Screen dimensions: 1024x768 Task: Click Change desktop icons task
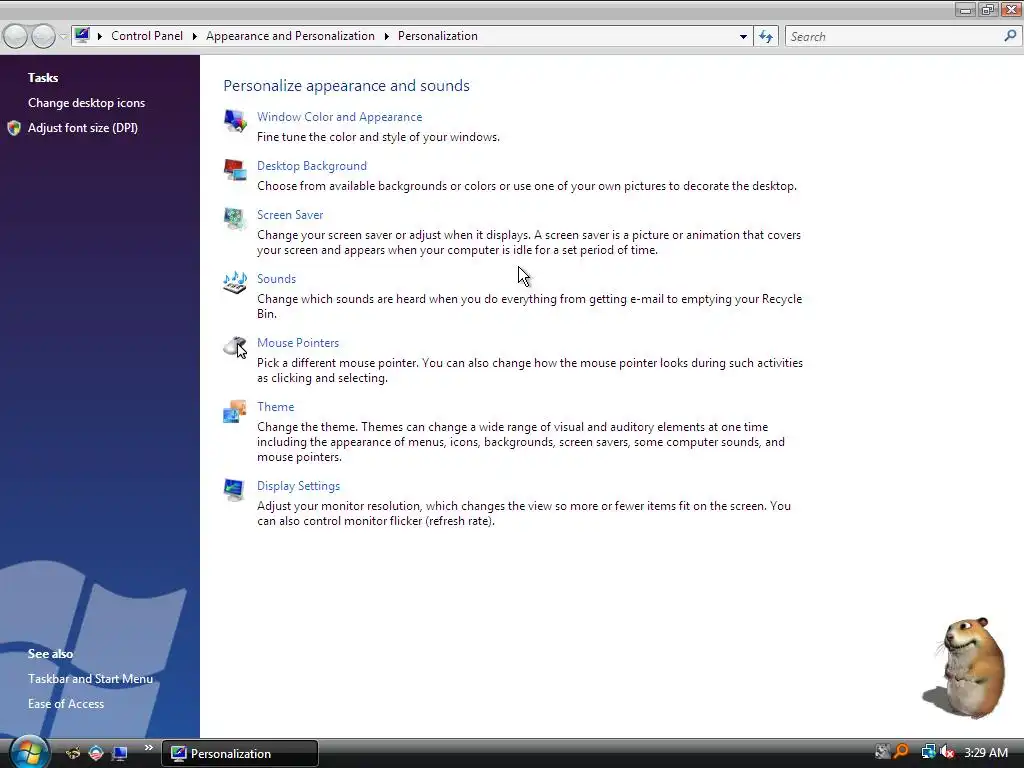pos(86,103)
